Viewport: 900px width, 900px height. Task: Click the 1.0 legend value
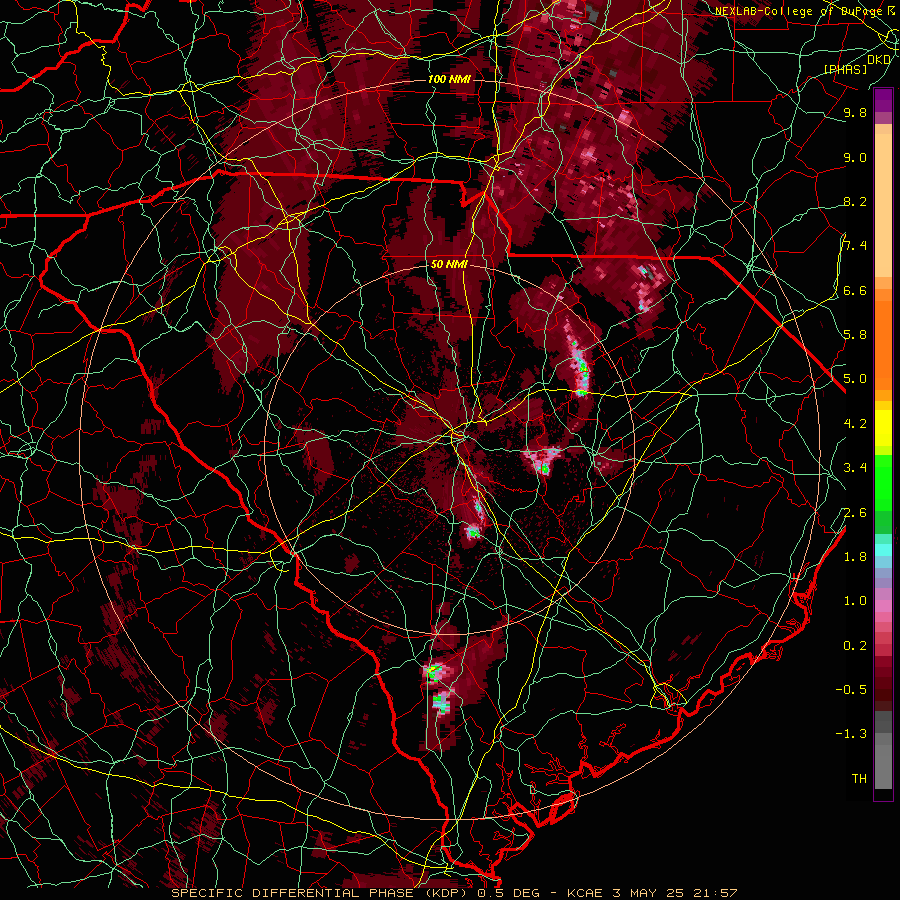pyautogui.click(x=855, y=601)
